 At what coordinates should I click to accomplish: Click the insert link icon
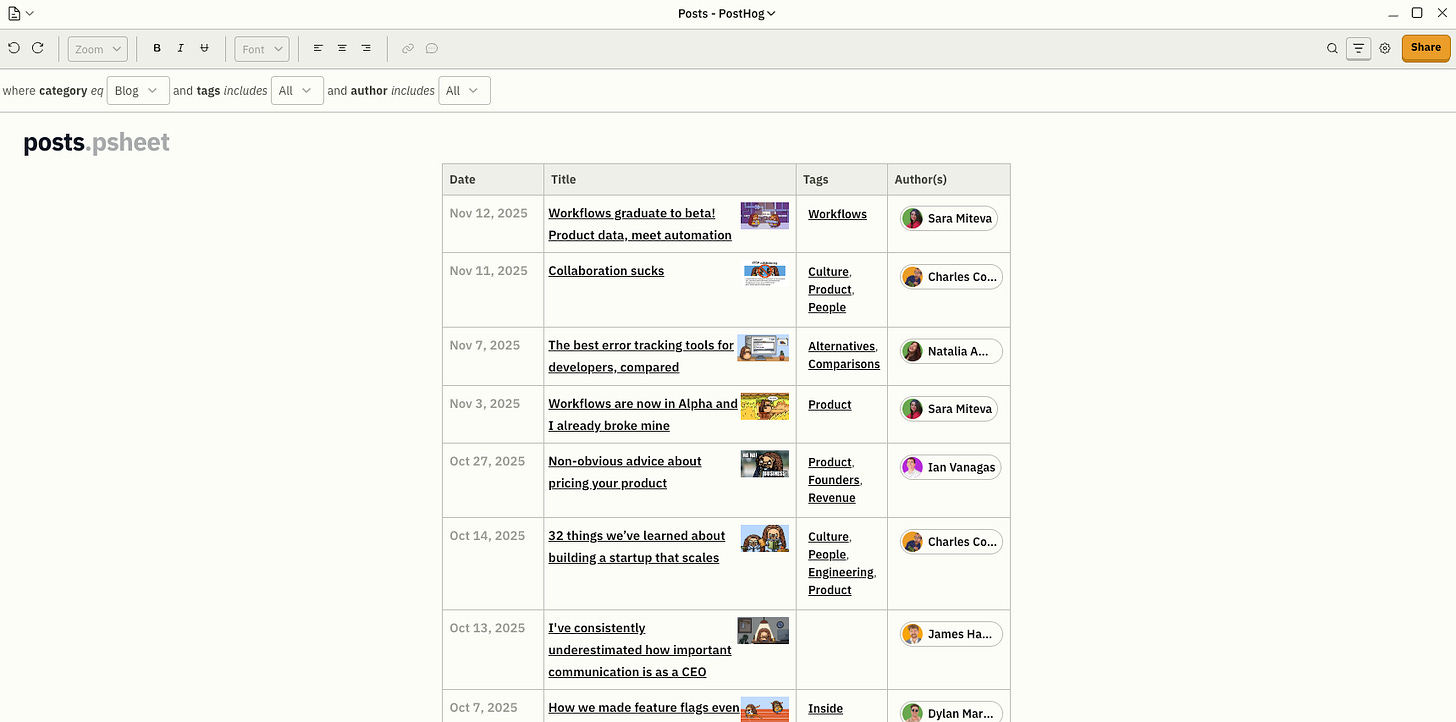(408, 48)
